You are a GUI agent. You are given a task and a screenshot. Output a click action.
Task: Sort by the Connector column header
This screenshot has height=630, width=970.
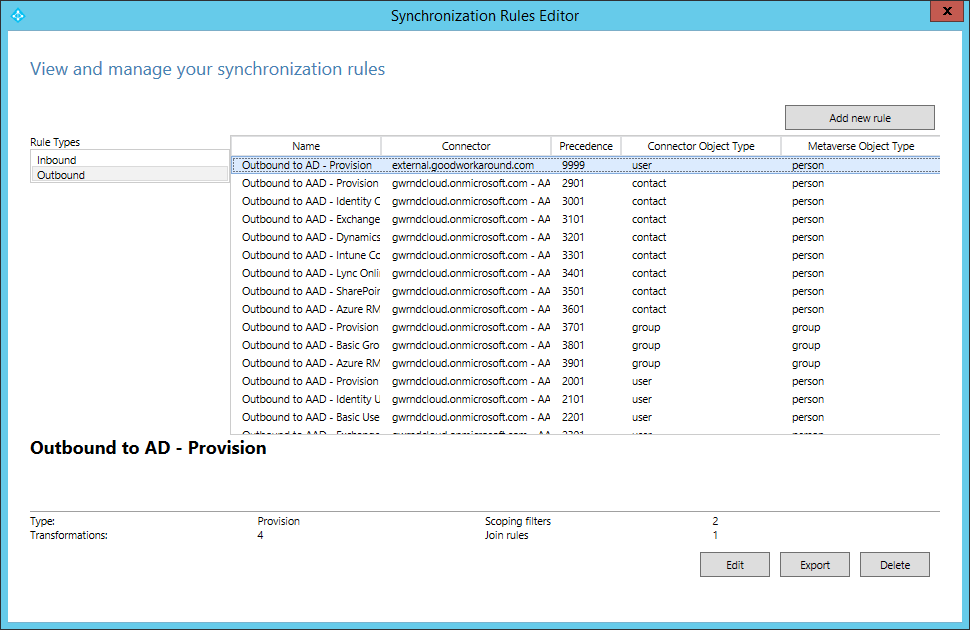click(x=466, y=146)
